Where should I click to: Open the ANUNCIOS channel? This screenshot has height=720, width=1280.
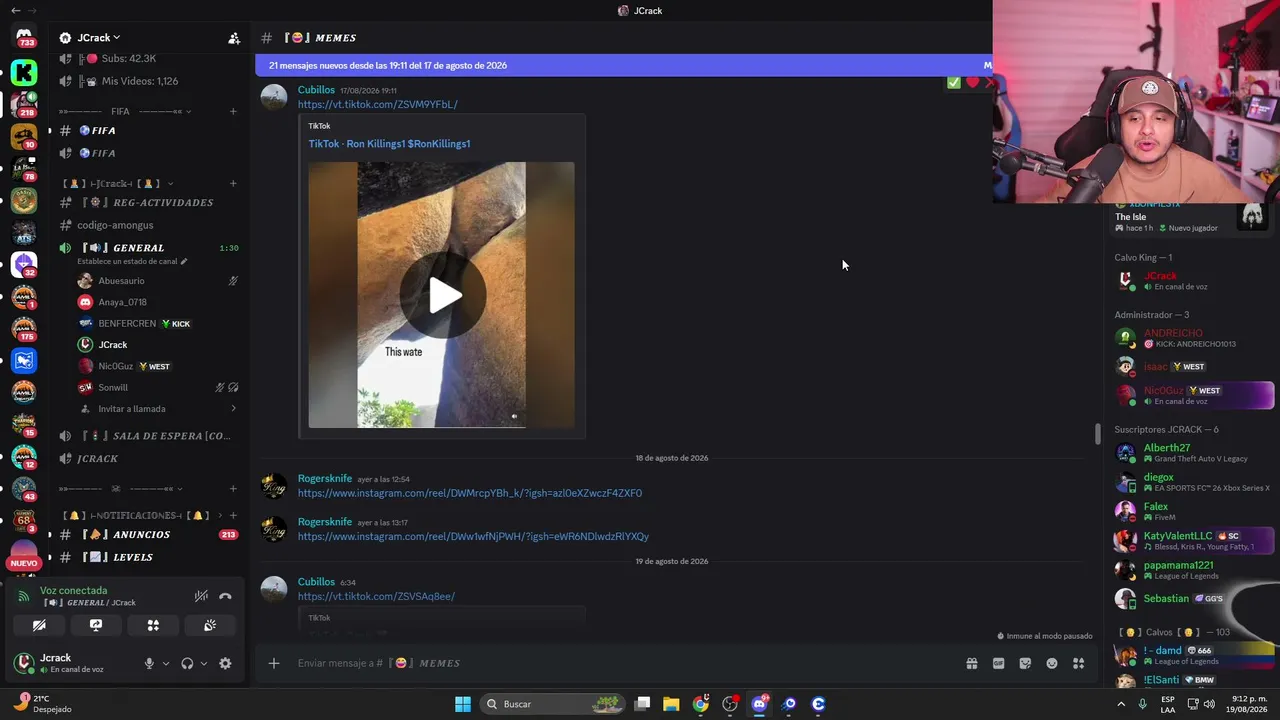click(148, 535)
